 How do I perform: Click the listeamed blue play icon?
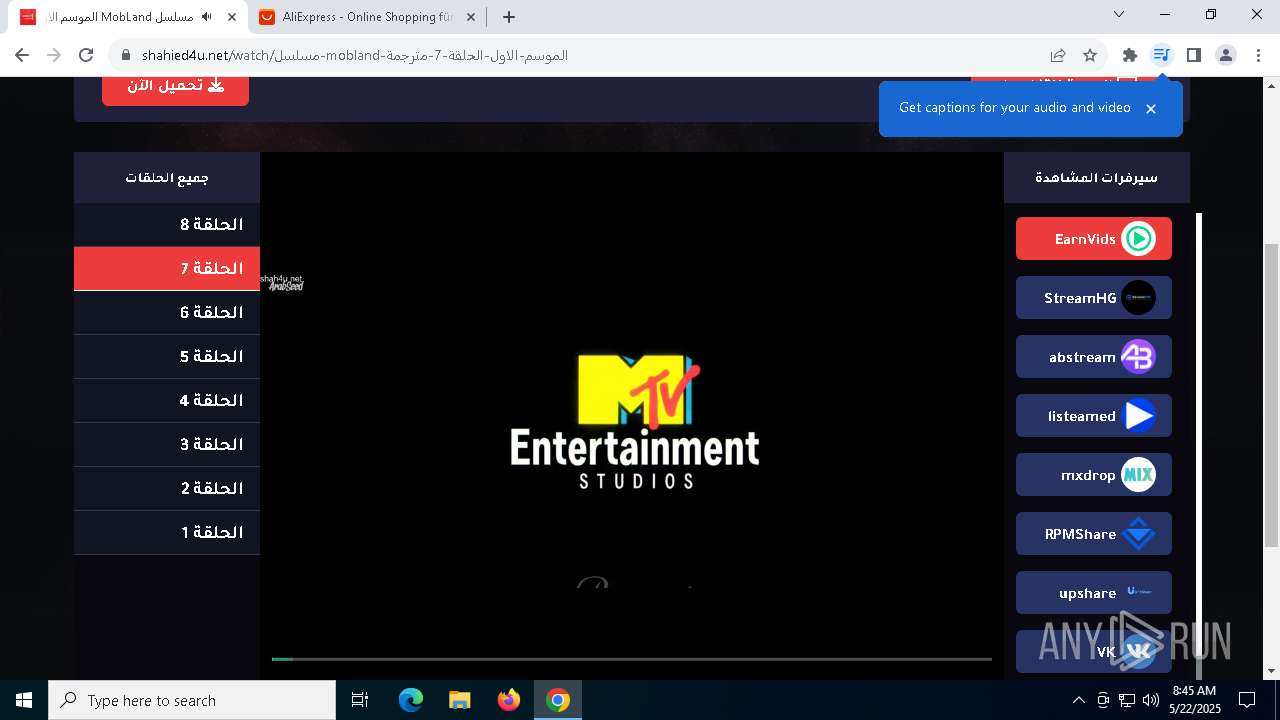click(x=1138, y=416)
